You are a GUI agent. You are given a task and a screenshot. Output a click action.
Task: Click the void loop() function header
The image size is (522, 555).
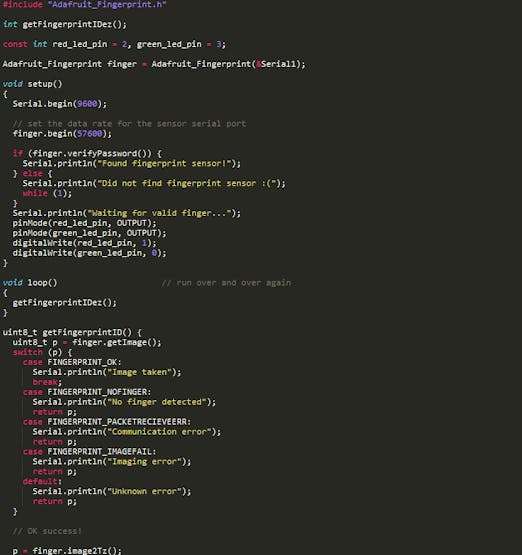tap(30, 283)
